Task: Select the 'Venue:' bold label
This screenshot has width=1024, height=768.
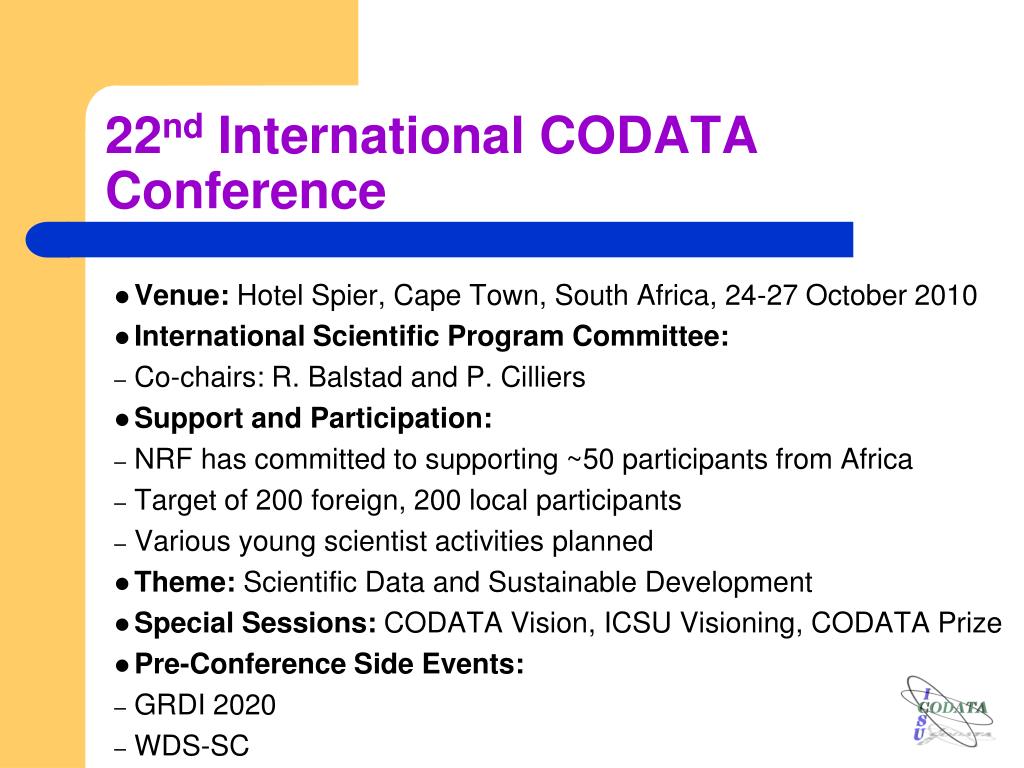Action: 182,296
